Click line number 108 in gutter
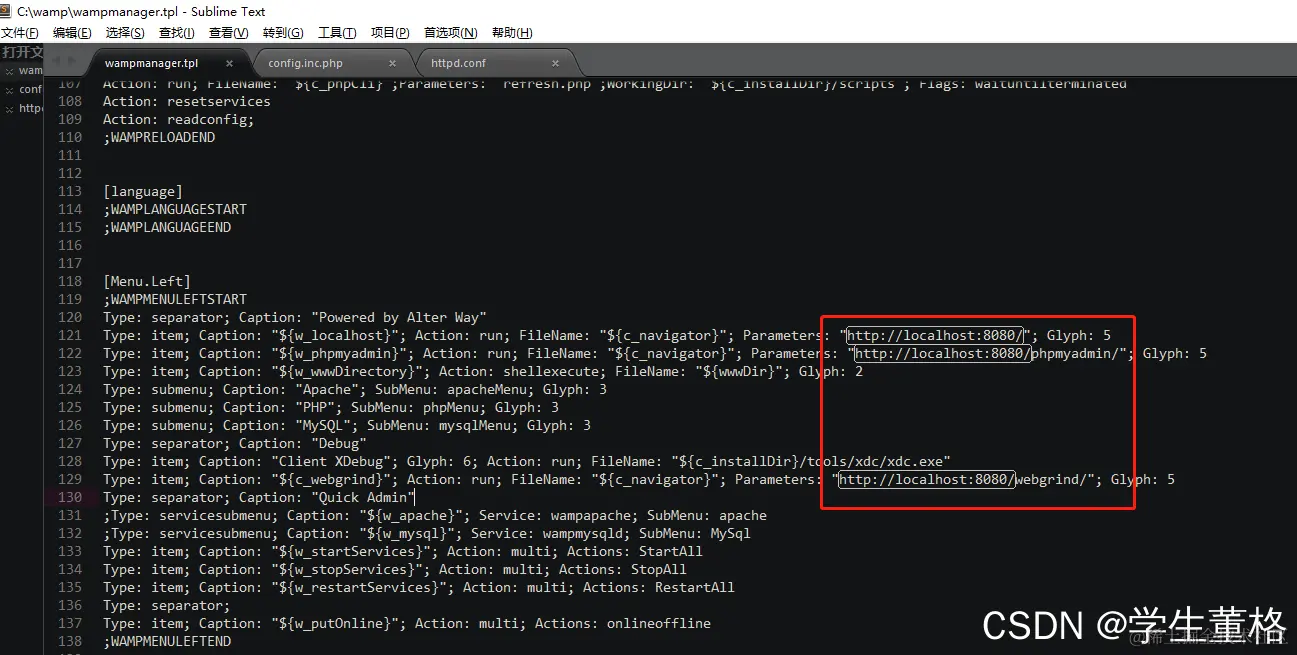Viewport: 1297px width, 655px height. 70,101
